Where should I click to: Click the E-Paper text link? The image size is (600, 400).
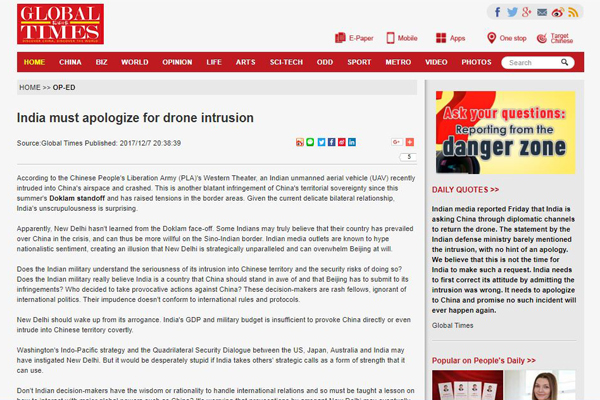[x=361, y=38]
